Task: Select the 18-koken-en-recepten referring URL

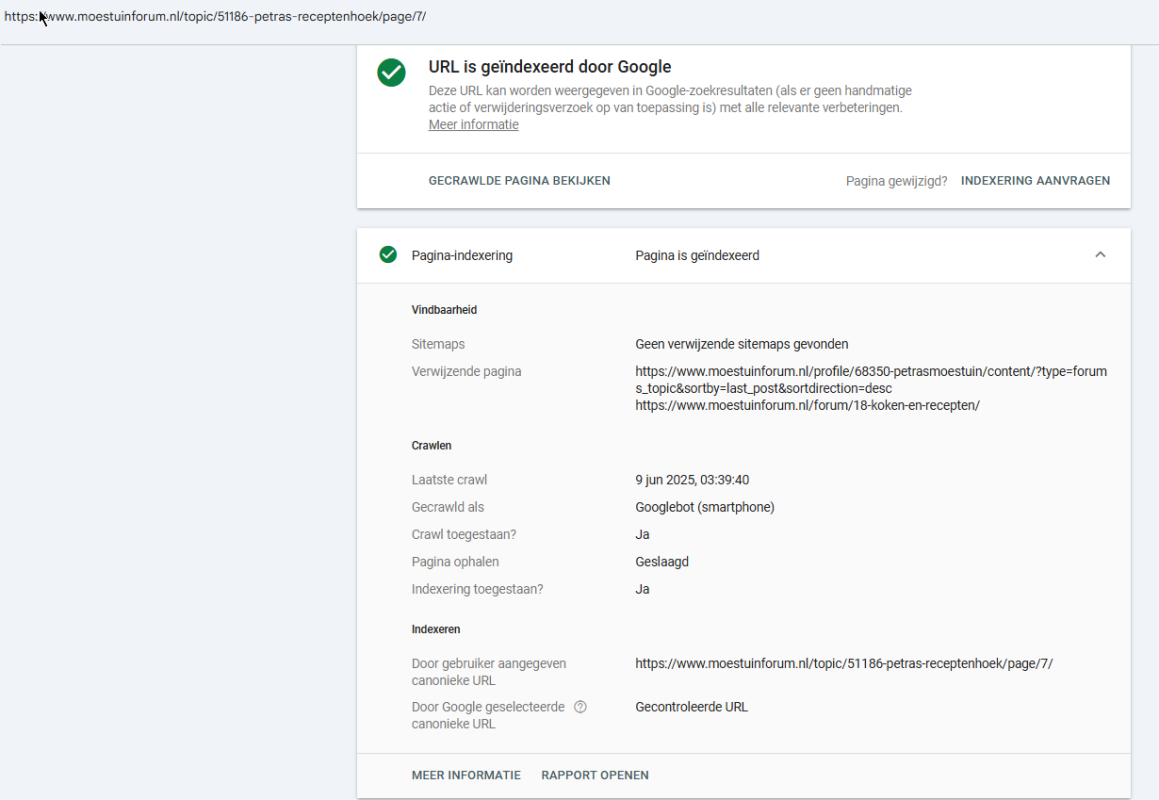Action: pyautogui.click(x=807, y=405)
